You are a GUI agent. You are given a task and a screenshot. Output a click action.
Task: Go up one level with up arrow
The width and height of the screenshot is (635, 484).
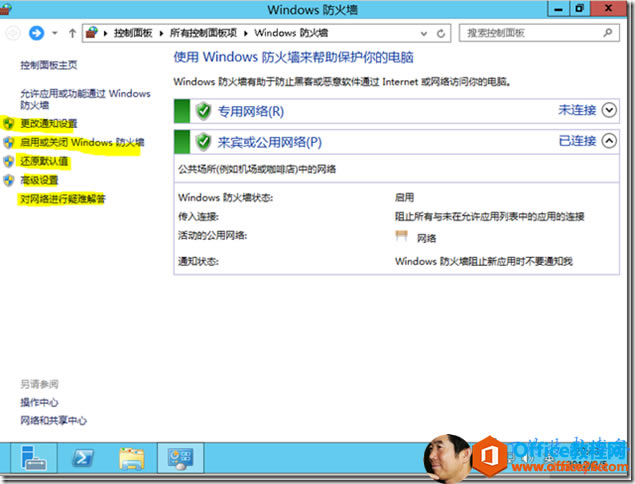pyautogui.click(x=72, y=33)
